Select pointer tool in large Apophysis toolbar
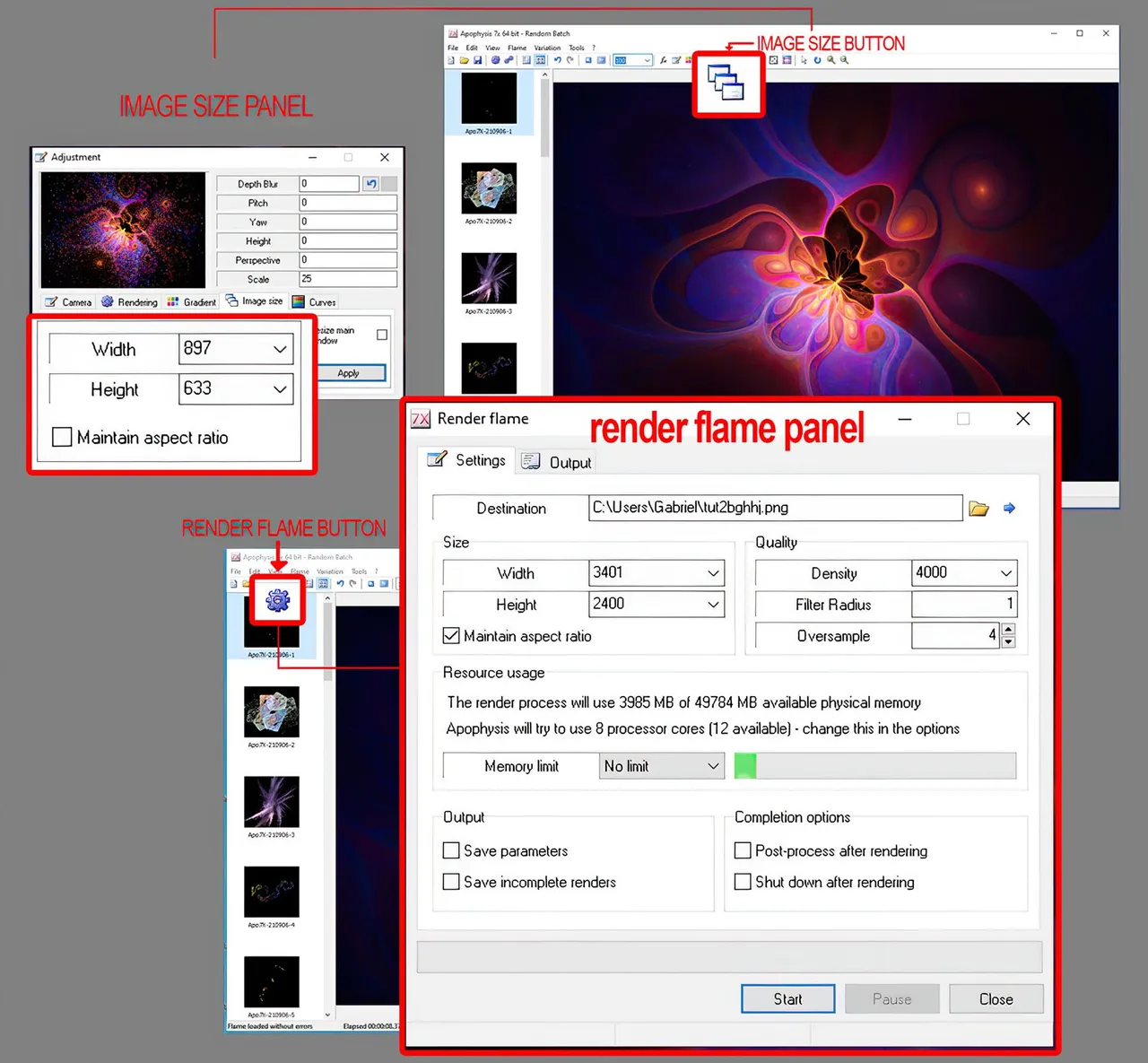The image size is (1148, 1063). click(x=804, y=60)
